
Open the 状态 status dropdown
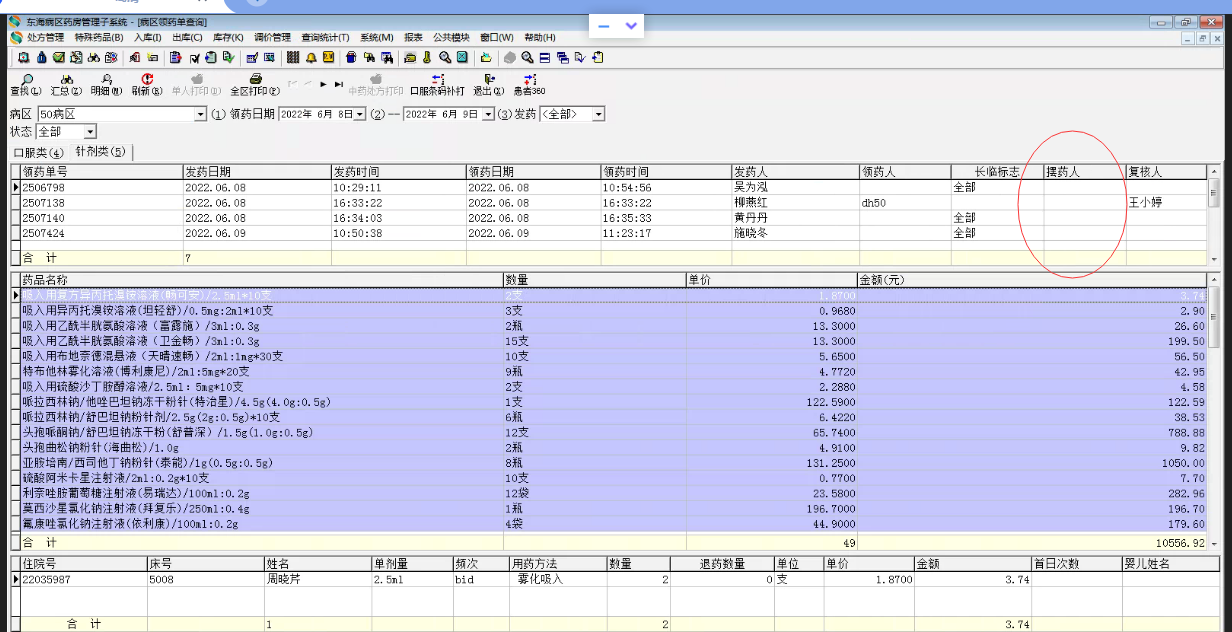pyautogui.click(x=90, y=132)
